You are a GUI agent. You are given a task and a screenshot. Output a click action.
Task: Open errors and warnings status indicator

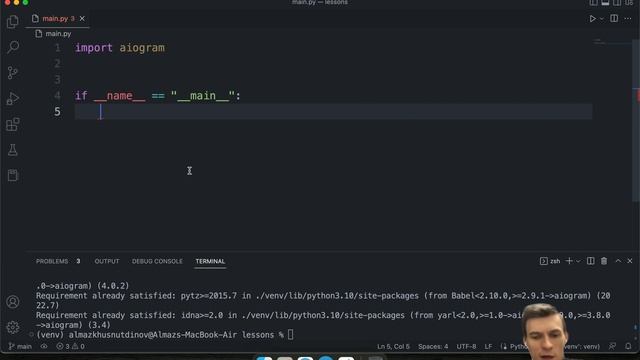(x=70, y=347)
